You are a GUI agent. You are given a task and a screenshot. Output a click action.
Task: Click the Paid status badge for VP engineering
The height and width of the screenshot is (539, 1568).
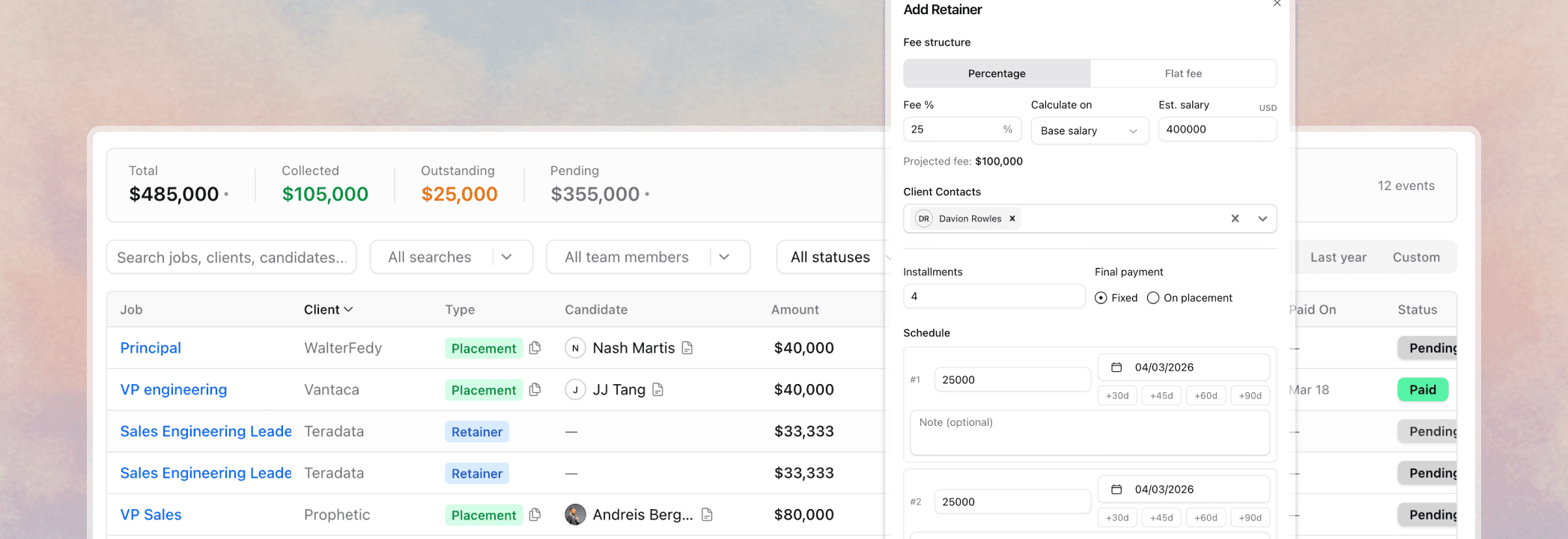point(1423,389)
